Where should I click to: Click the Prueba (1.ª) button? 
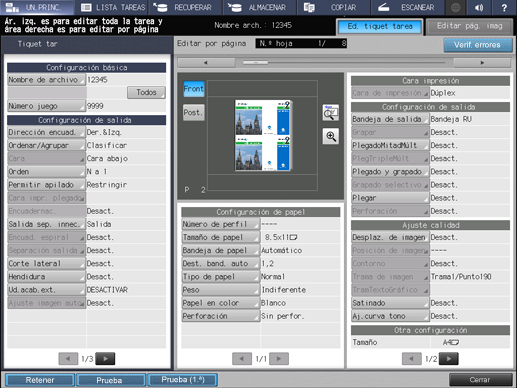coord(183,380)
